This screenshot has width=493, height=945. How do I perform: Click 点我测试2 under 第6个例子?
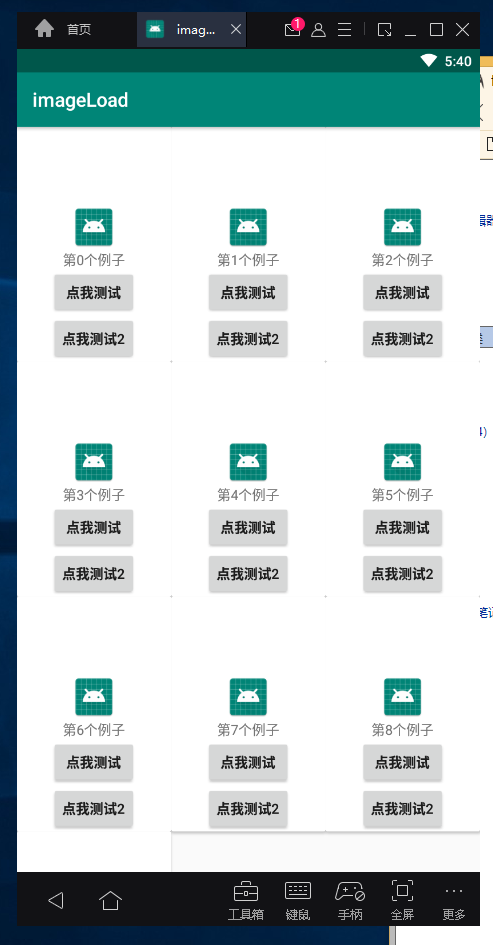93,809
